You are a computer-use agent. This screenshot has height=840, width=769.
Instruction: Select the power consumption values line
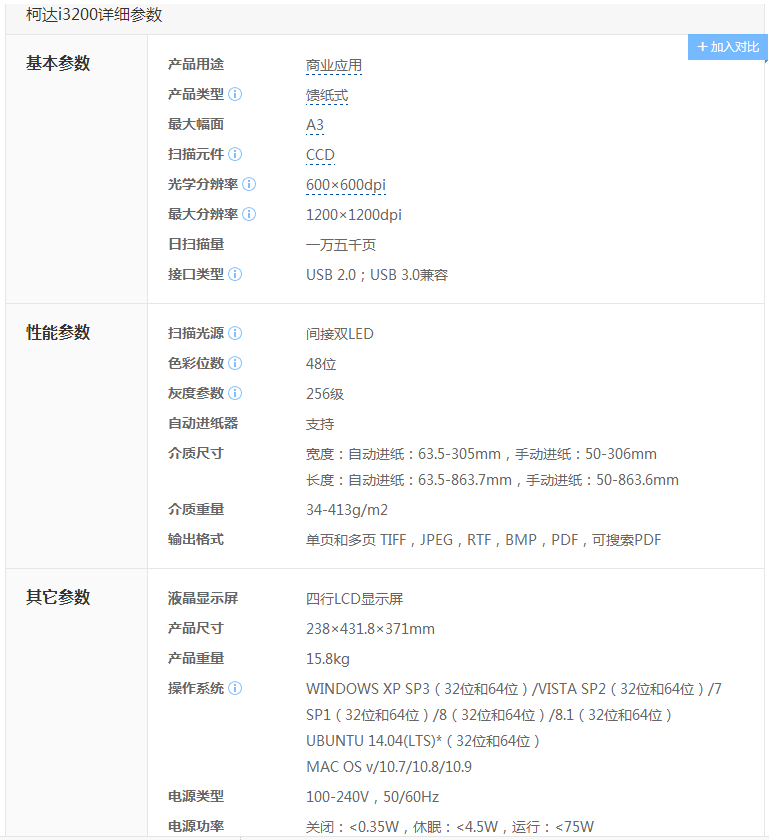tap(450, 827)
